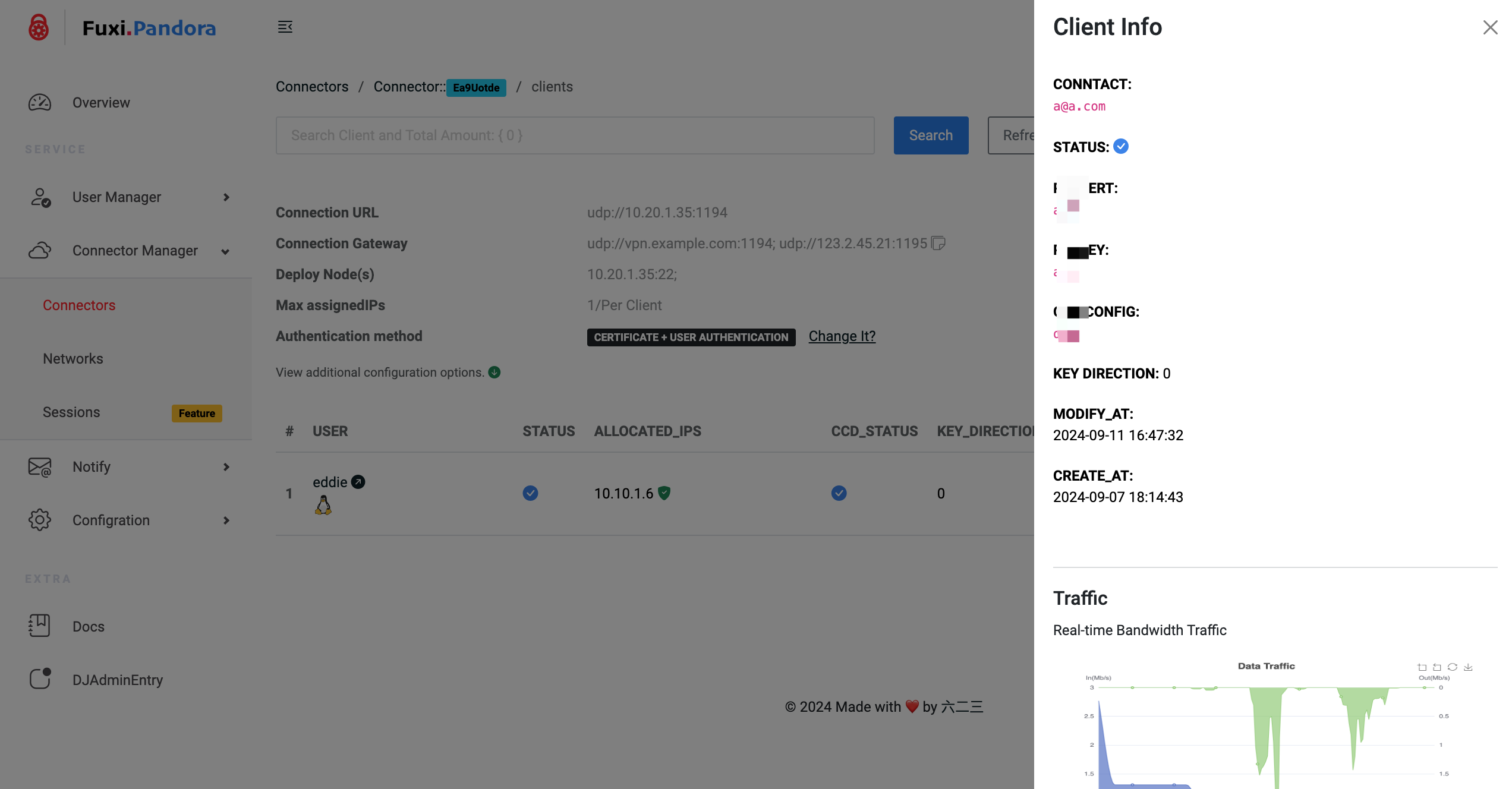
Task: Close the Client Info panel
Action: click(1490, 27)
